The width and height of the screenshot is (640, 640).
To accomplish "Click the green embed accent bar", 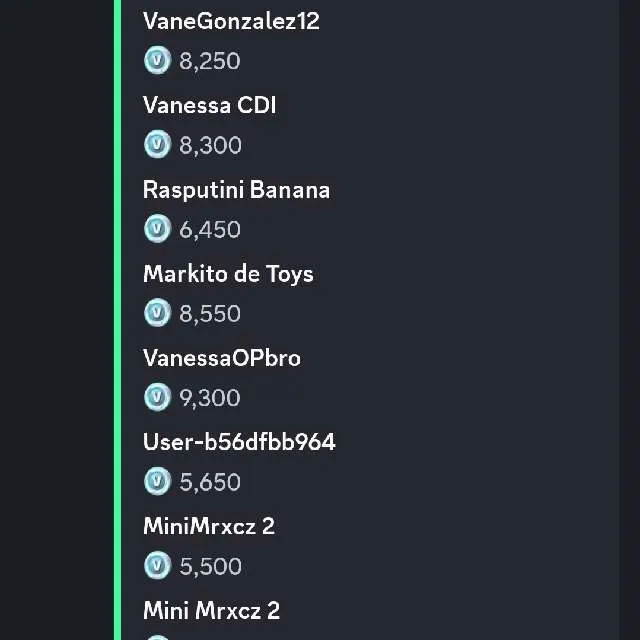I will (x=117, y=320).
